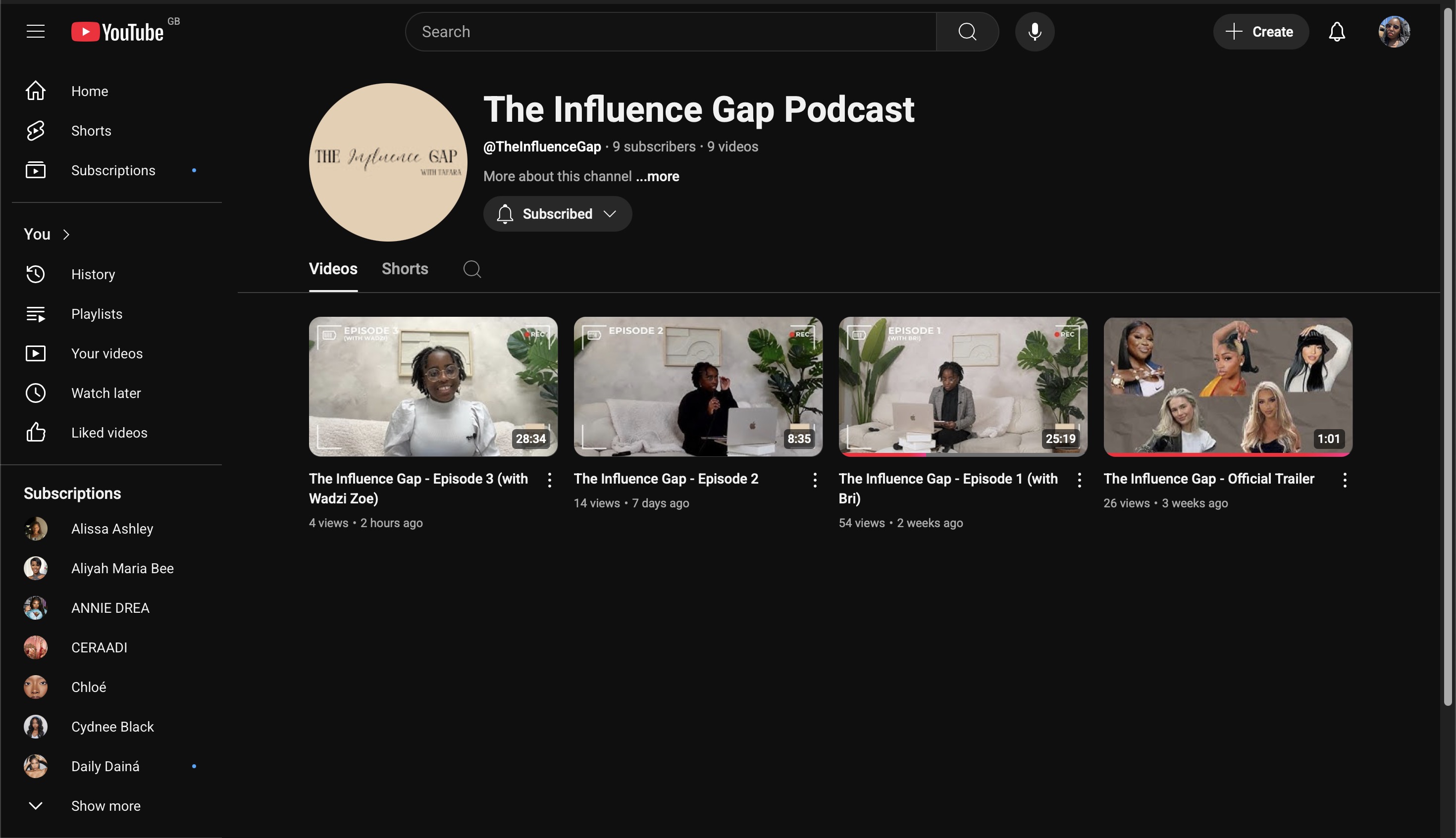Click the @TheInfluenceGap handle

(x=542, y=147)
